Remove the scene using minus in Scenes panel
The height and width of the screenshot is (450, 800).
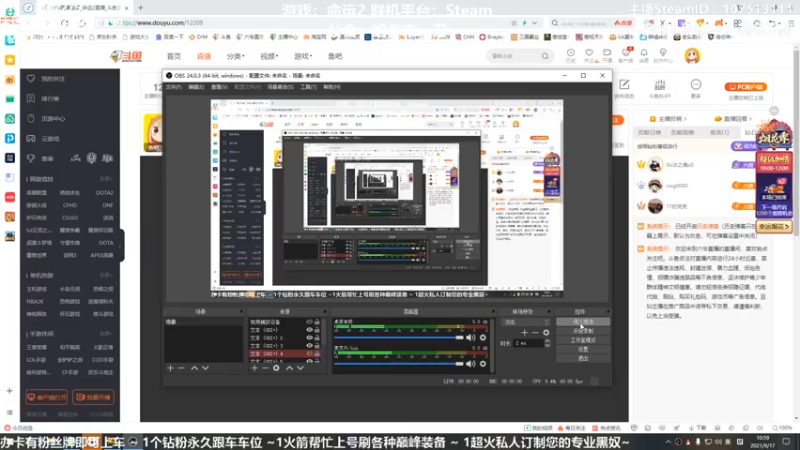click(181, 368)
